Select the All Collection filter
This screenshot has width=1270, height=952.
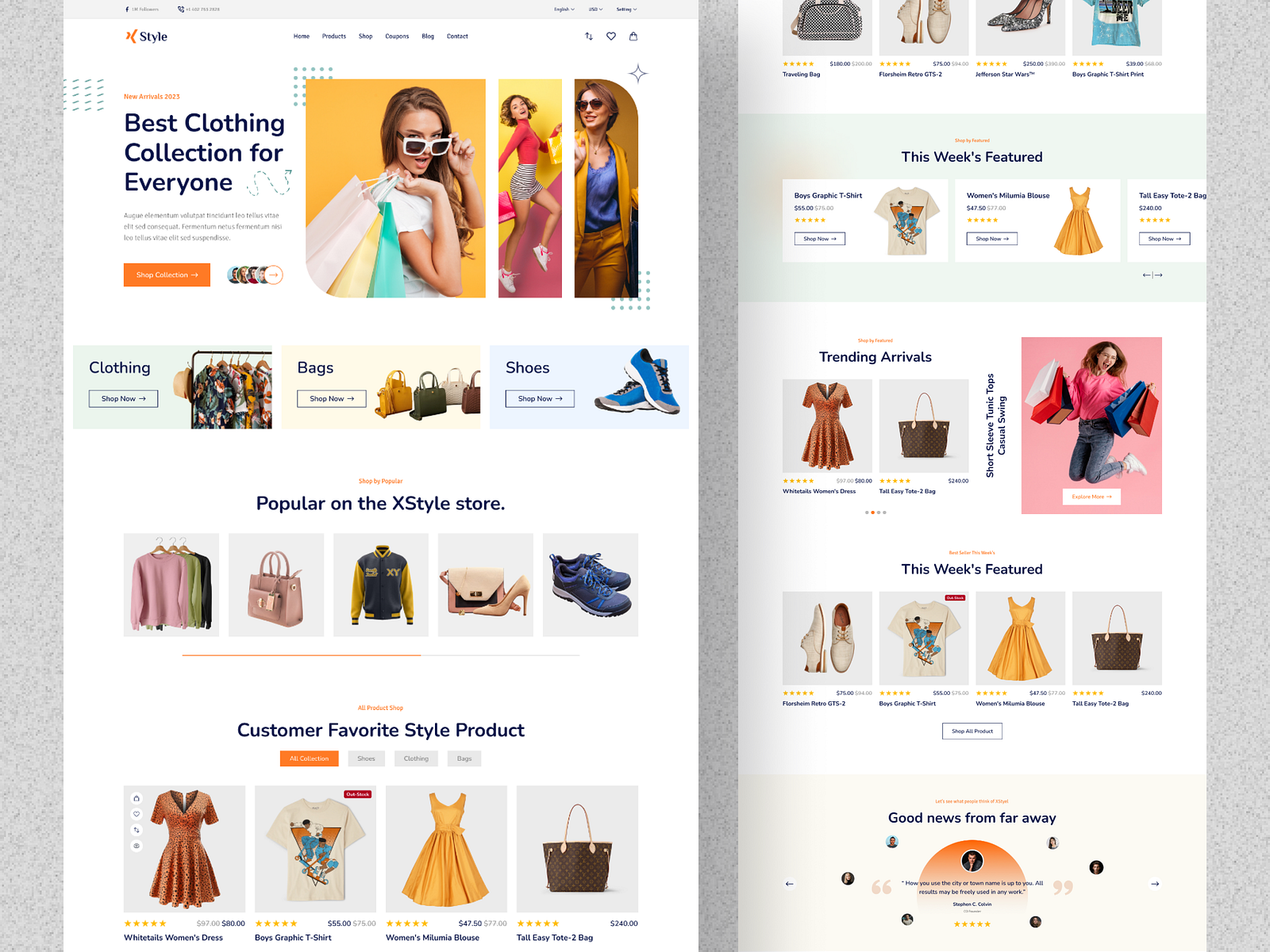[309, 758]
